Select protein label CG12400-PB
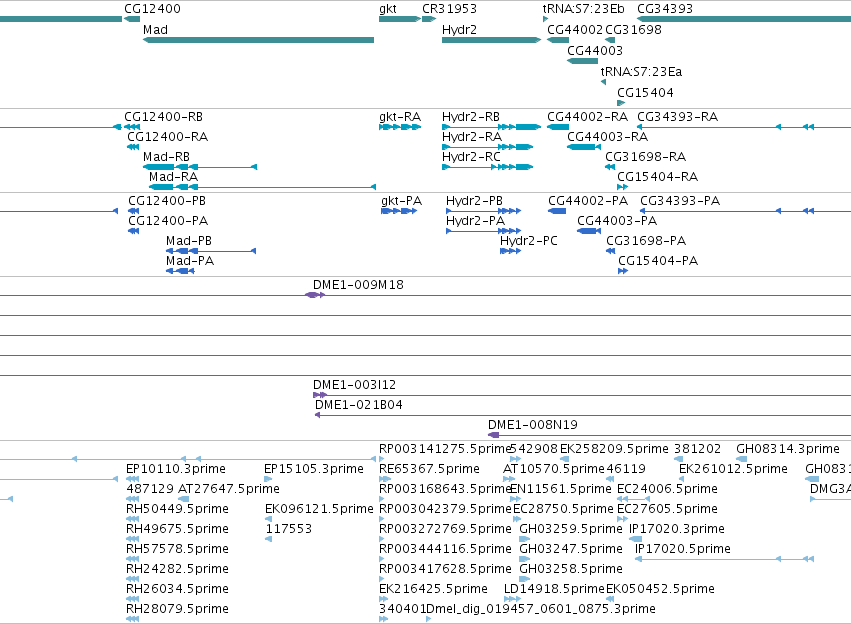Image resolution: width=851 pixels, height=624 pixels. click(x=167, y=201)
